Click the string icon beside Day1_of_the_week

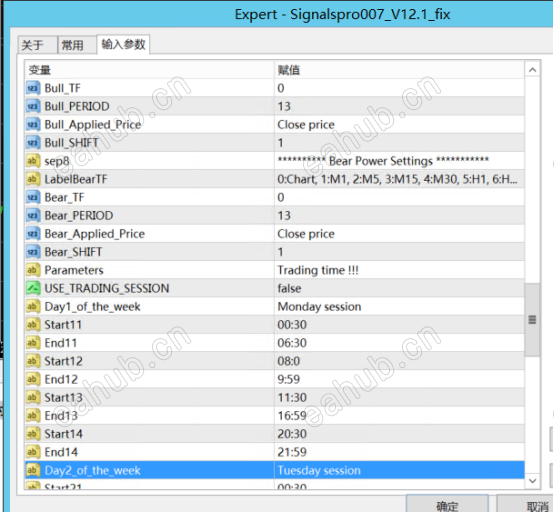(x=33, y=306)
